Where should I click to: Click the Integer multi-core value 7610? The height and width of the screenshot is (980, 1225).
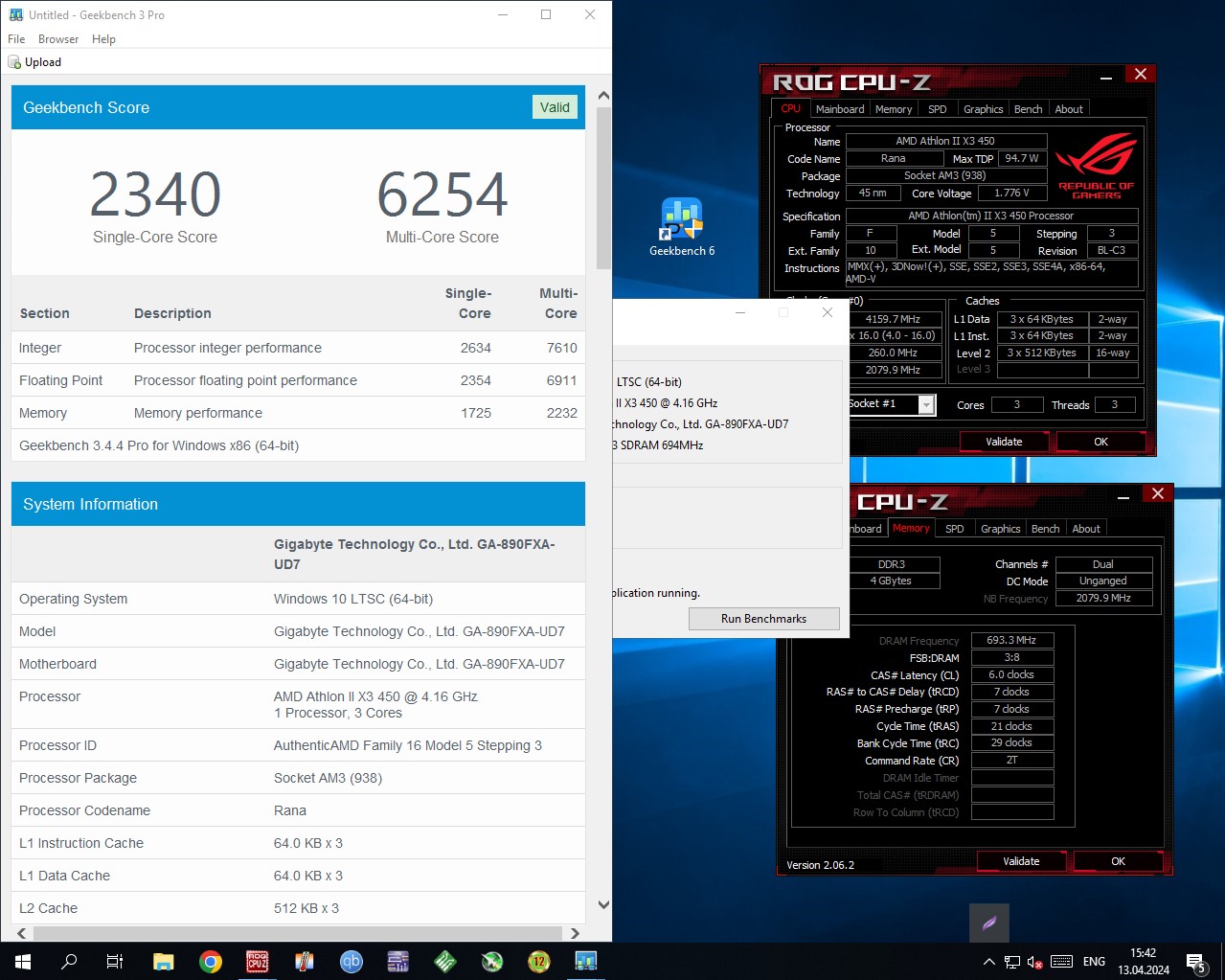pos(562,348)
